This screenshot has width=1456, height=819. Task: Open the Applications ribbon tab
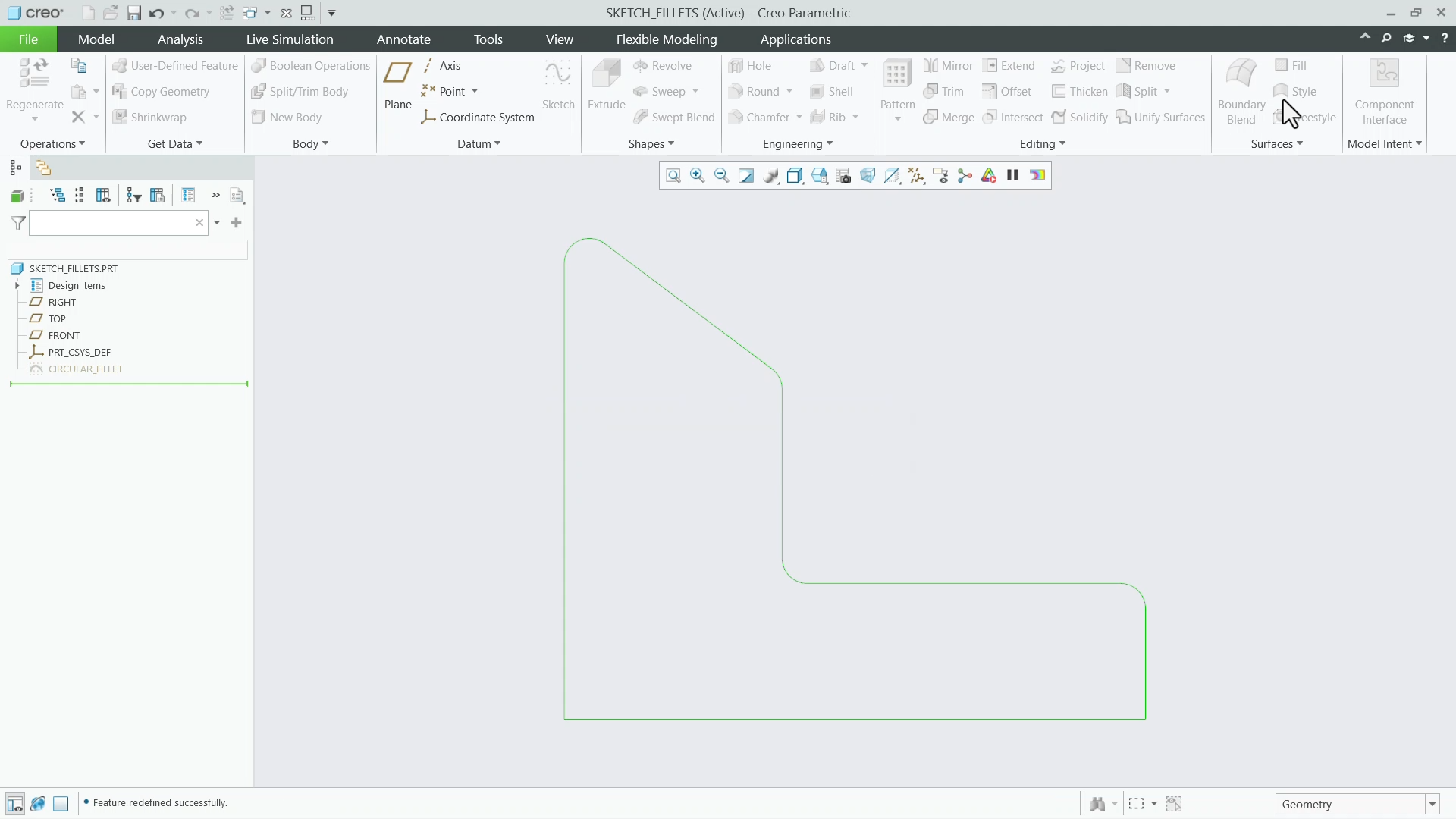click(x=795, y=39)
